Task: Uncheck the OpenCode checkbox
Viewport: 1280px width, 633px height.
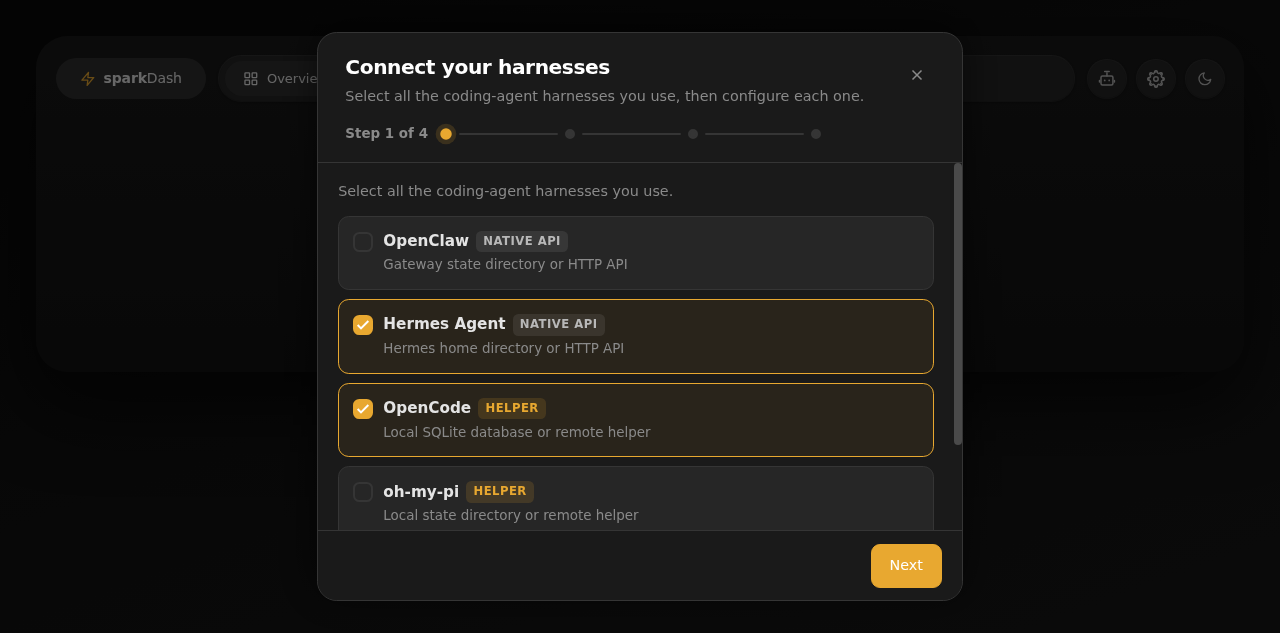Action: tap(363, 409)
